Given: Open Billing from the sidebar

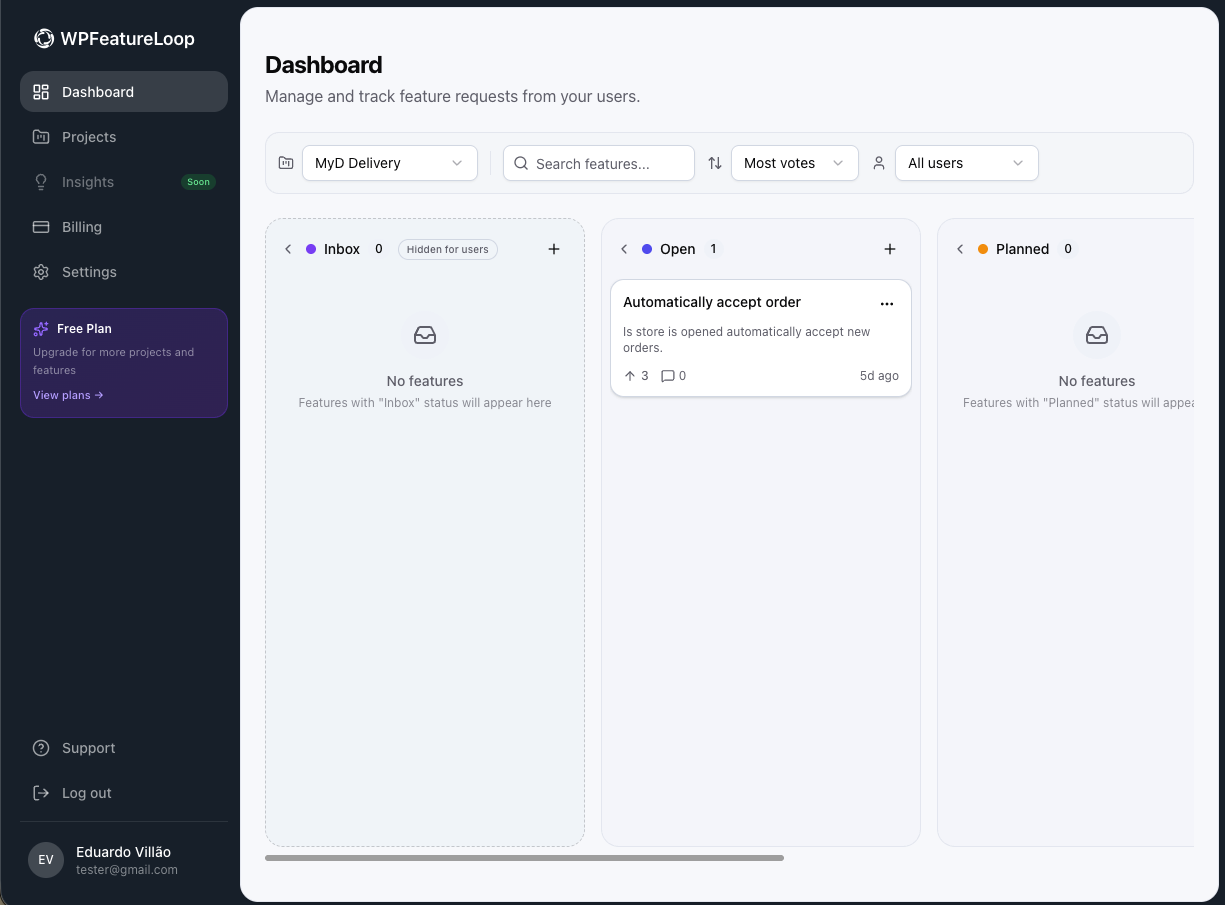Looking at the screenshot, I should coord(82,227).
